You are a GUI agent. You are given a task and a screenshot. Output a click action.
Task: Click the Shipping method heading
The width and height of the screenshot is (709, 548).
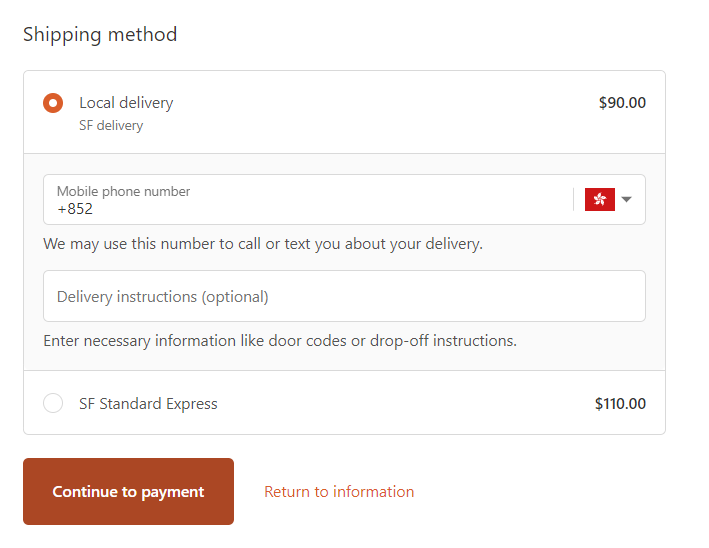click(x=100, y=34)
